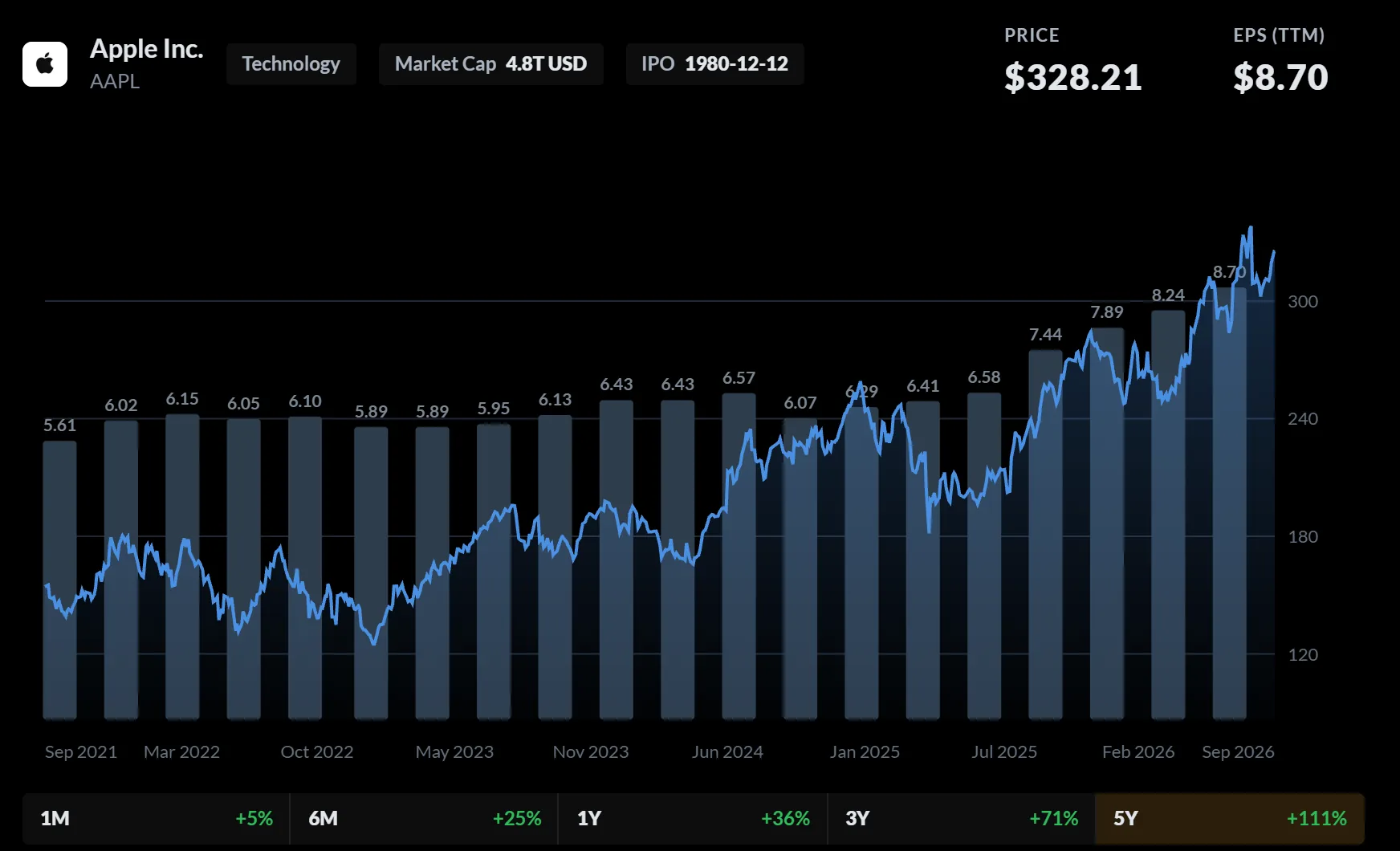Click the +36% one-year return value
Screen dimensions: 1400x851
tap(785, 818)
